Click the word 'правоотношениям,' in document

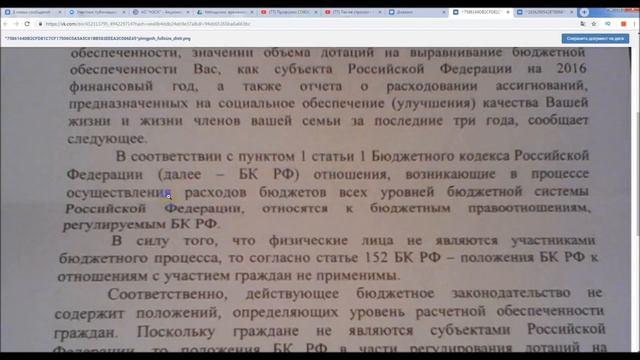click(x=529, y=208)
